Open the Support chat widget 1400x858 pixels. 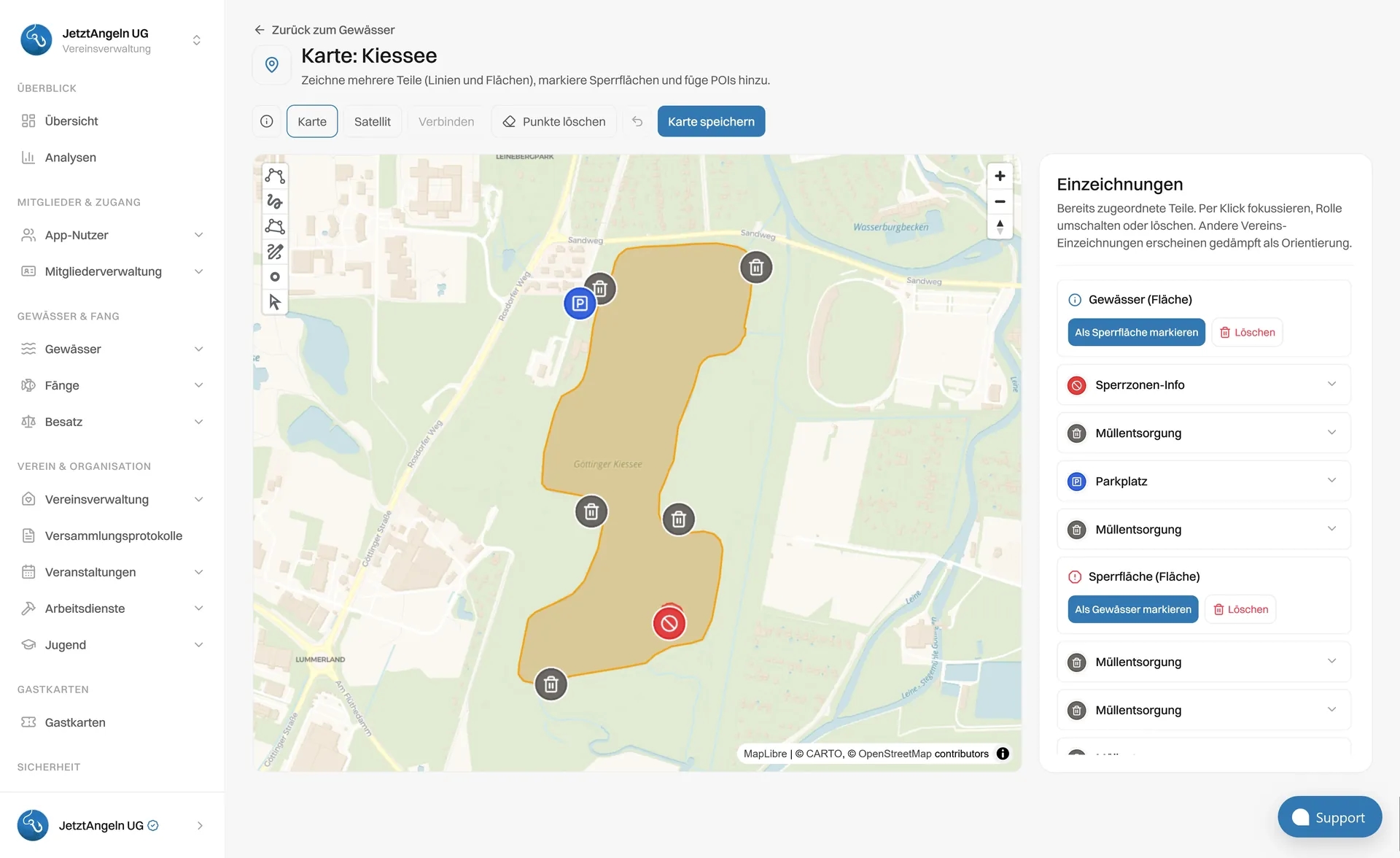coord(1329,817)
